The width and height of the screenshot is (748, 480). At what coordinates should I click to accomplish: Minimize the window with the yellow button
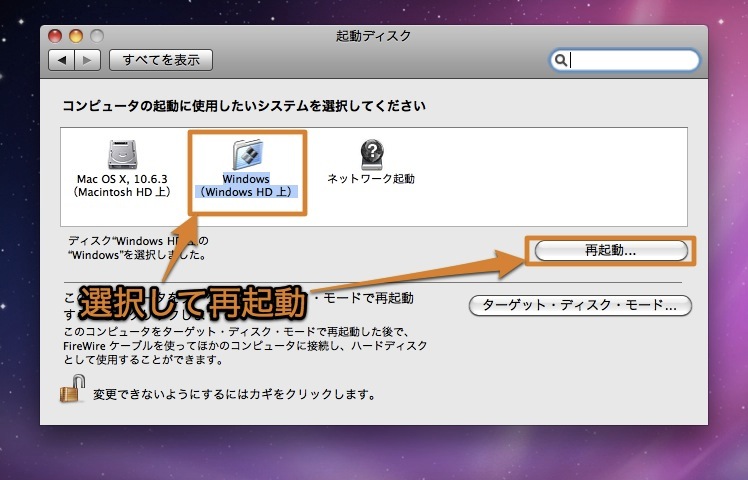(76, 36)
